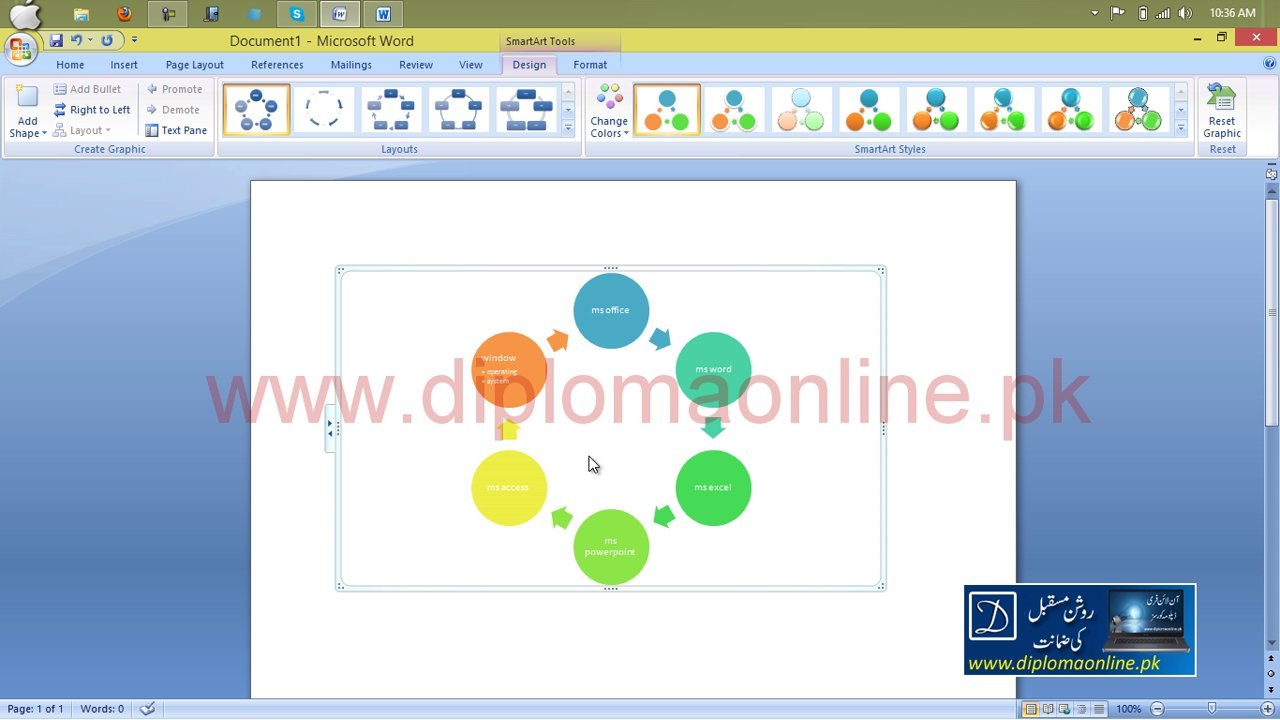Select the first highlighted SmartArt style (Simple Fill)
Screen dimensions: 1280x720
(x=667, y=109)
